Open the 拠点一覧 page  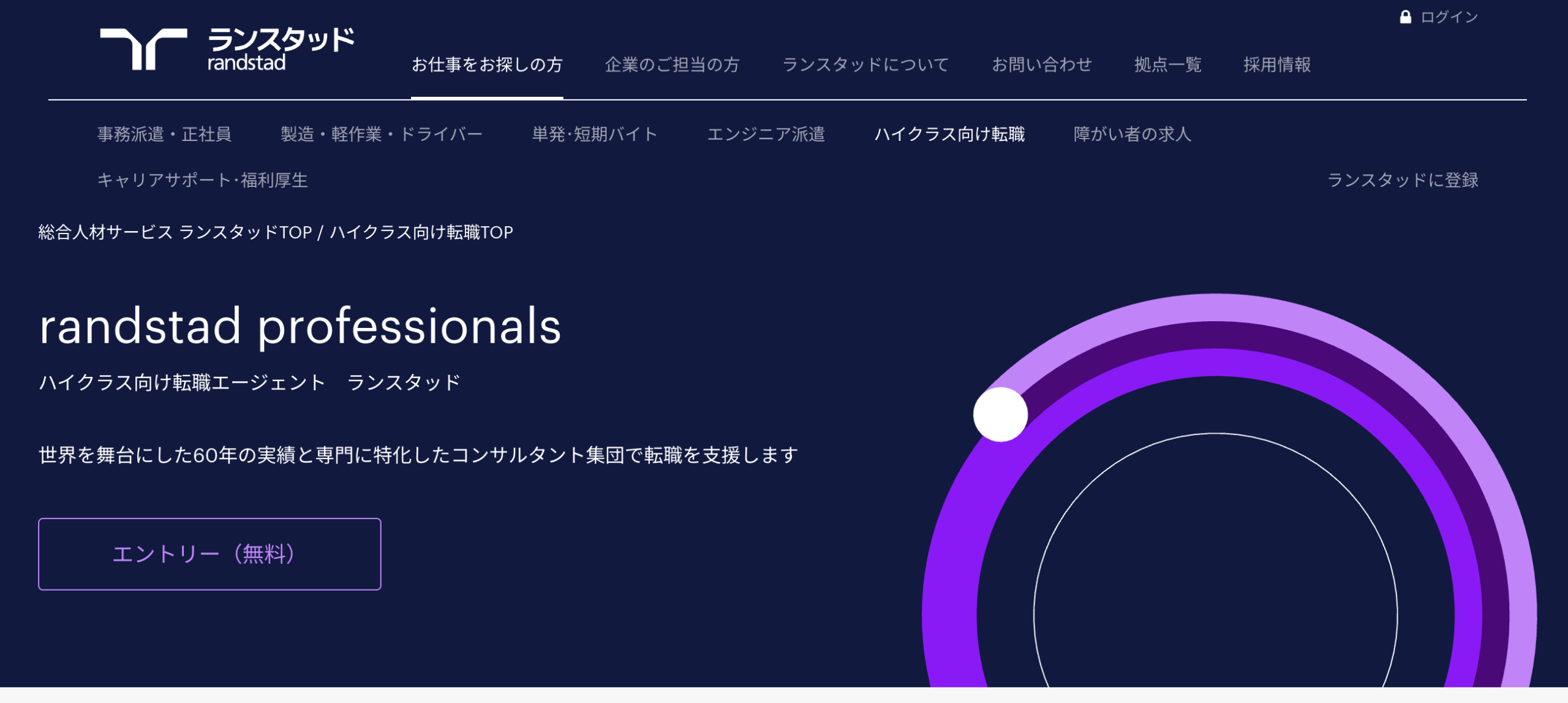[x=1167, y=64]
